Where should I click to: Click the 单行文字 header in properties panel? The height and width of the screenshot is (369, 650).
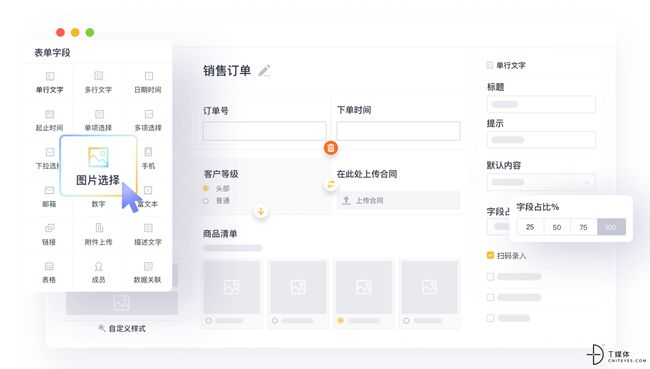pyautogui.click(x=510, y=65)
